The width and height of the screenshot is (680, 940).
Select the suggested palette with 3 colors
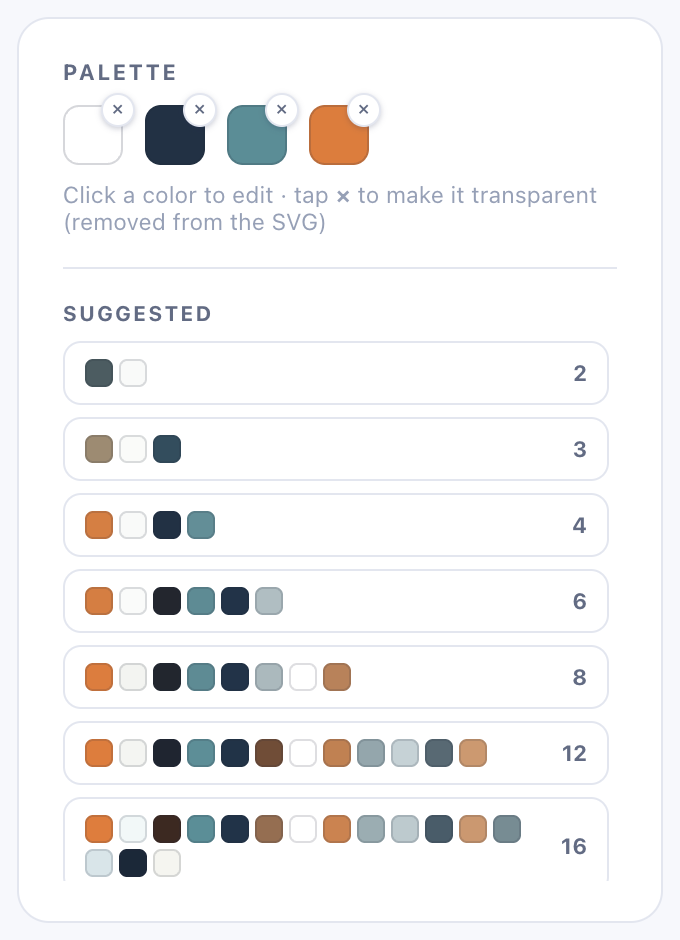coord(336,449)
